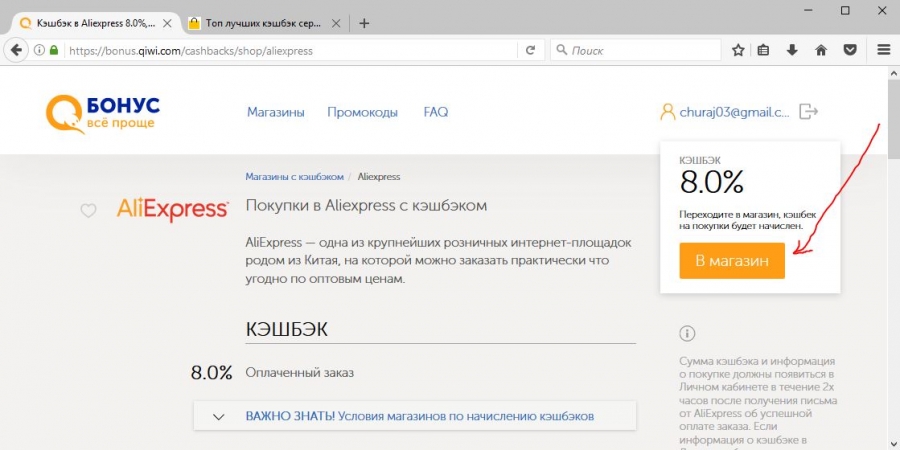
Task: Click the QIWI Бонус logo
Action: tap(103, 114)
